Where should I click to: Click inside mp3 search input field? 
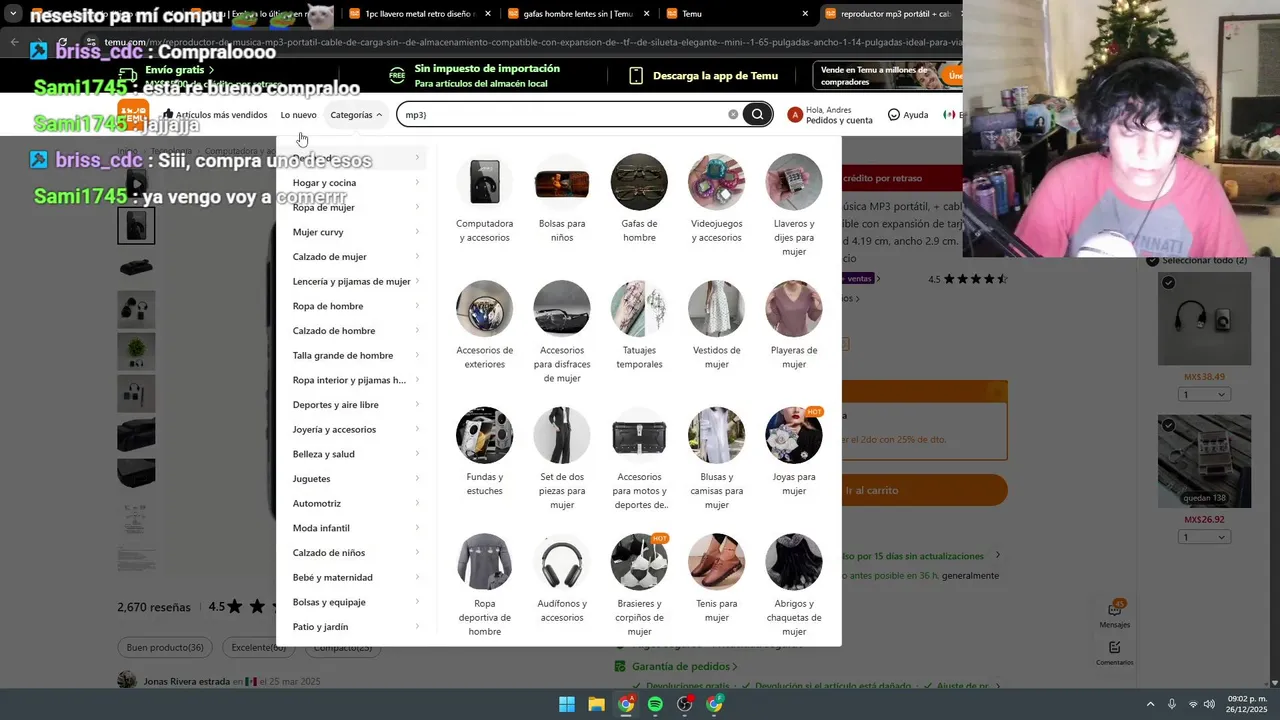(563, 114)
